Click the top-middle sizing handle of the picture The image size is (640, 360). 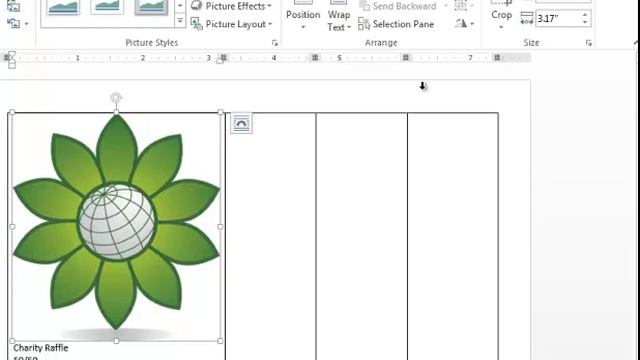tap(116, 112)
